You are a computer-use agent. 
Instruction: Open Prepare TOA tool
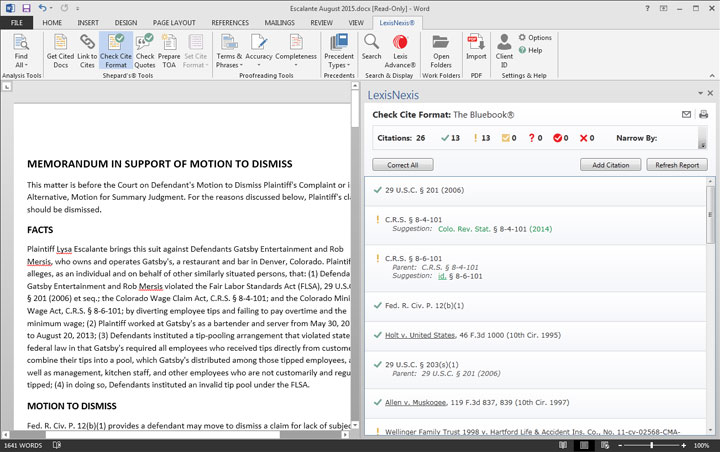[x=169, y=51]
